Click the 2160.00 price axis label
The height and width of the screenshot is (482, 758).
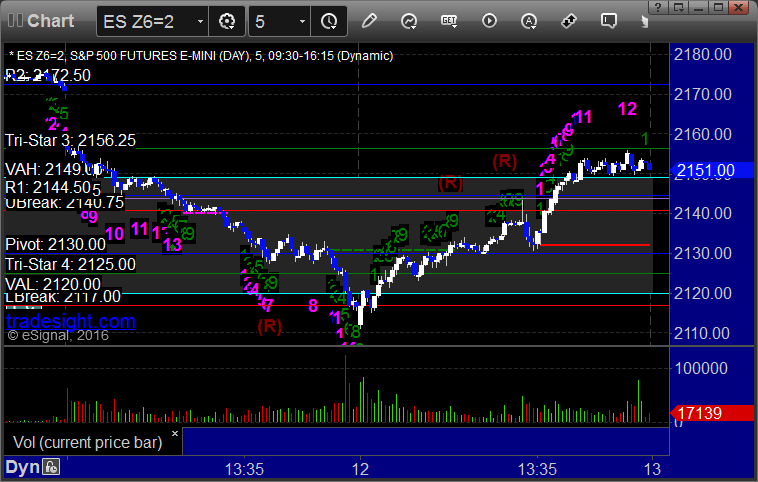pyautogui.click(x=702, y=134)
